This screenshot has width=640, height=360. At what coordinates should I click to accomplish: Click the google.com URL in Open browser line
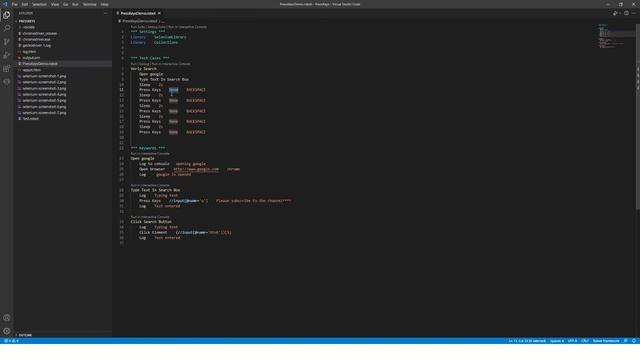tap(196, 169)
